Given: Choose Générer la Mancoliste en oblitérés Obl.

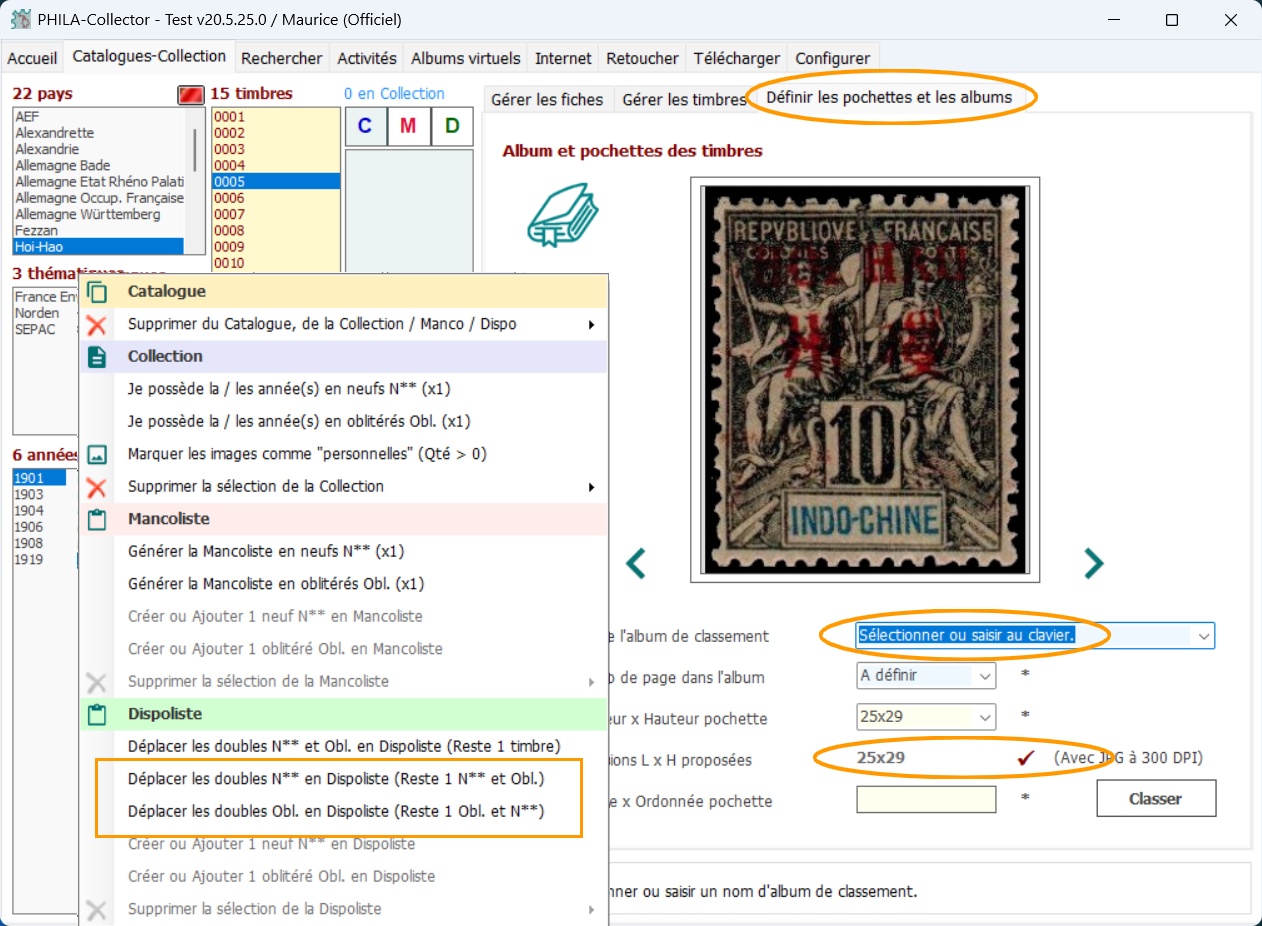Looking at the screenshot, I should pos(343,584).
